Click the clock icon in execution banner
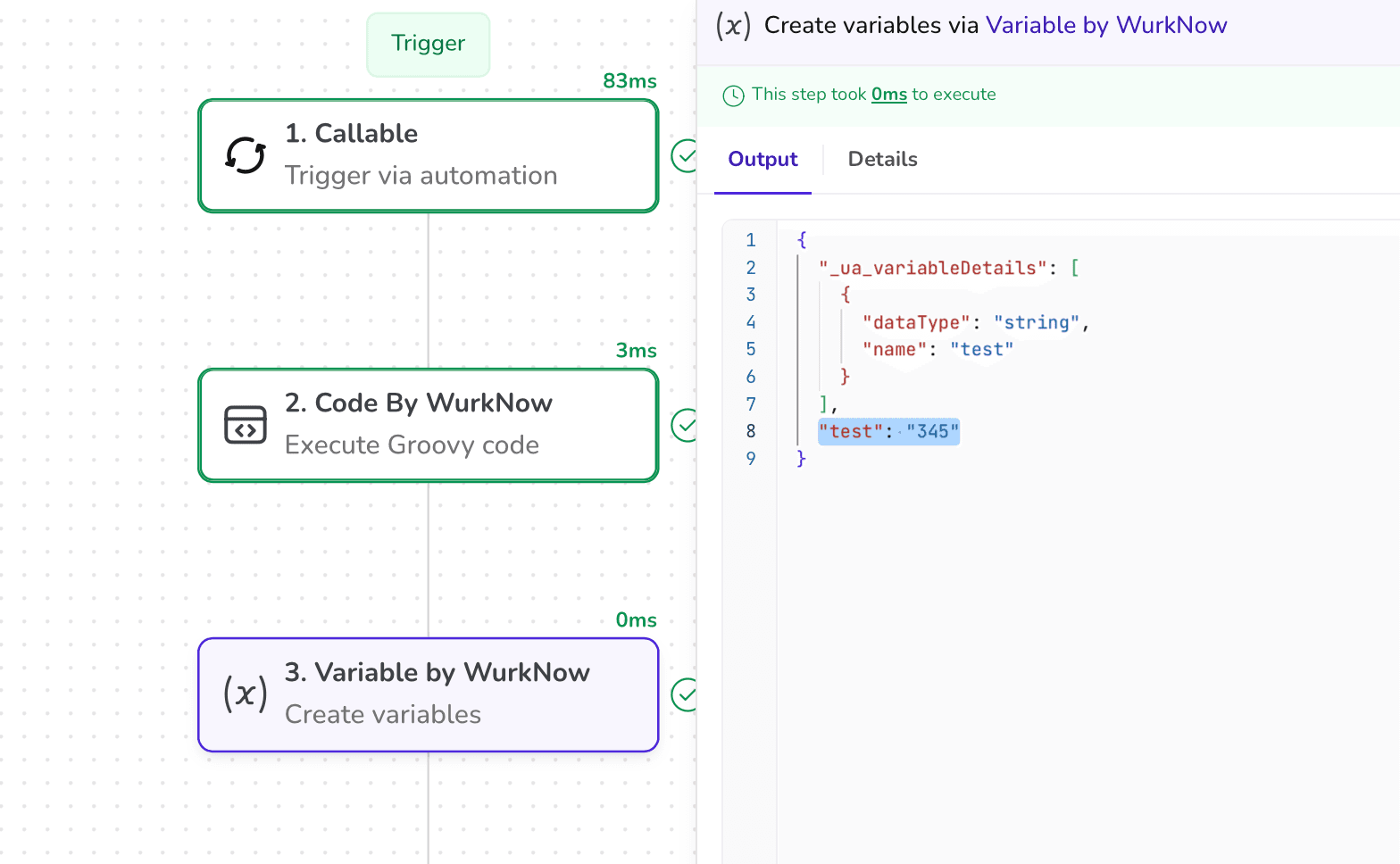Screen dimensions: 1400x864 [733, 96]
